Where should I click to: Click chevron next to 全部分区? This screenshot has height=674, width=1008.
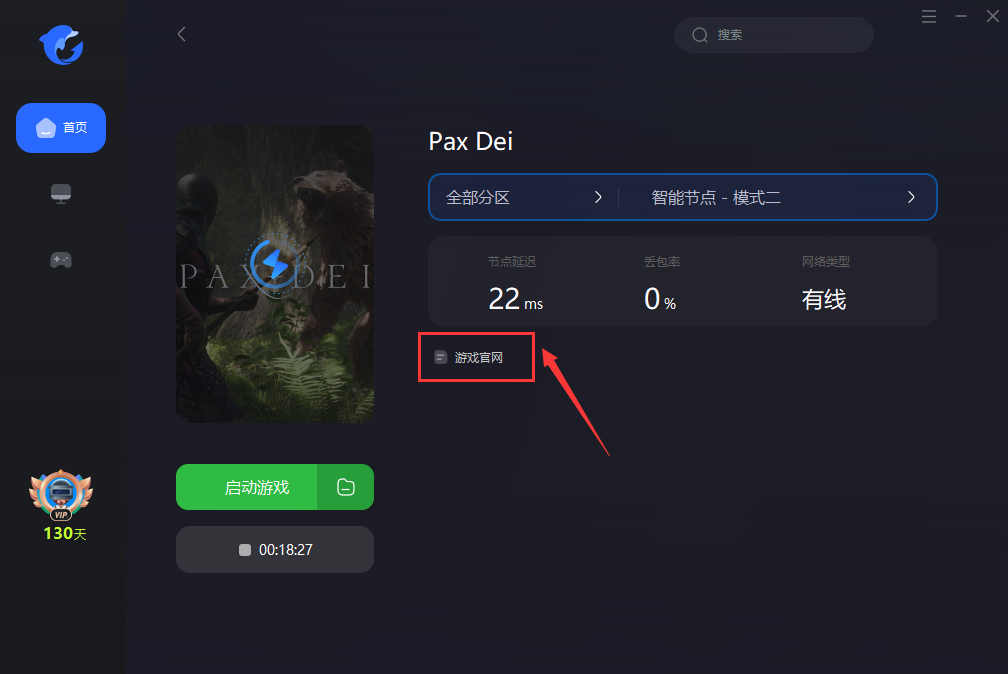[598, 197]
